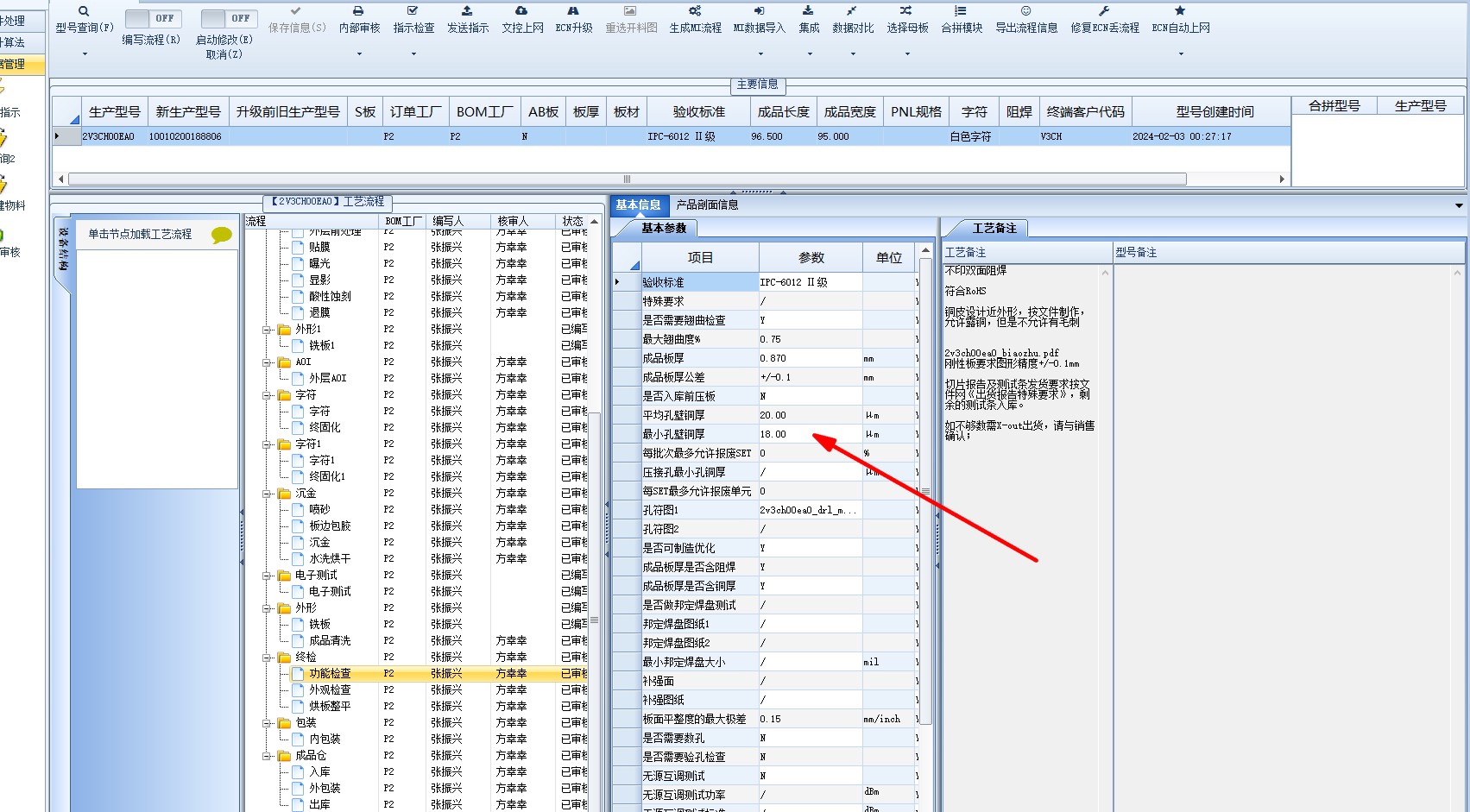
Task: Click the 曝光 document icon in tree
Action: [x=298, y=263]
